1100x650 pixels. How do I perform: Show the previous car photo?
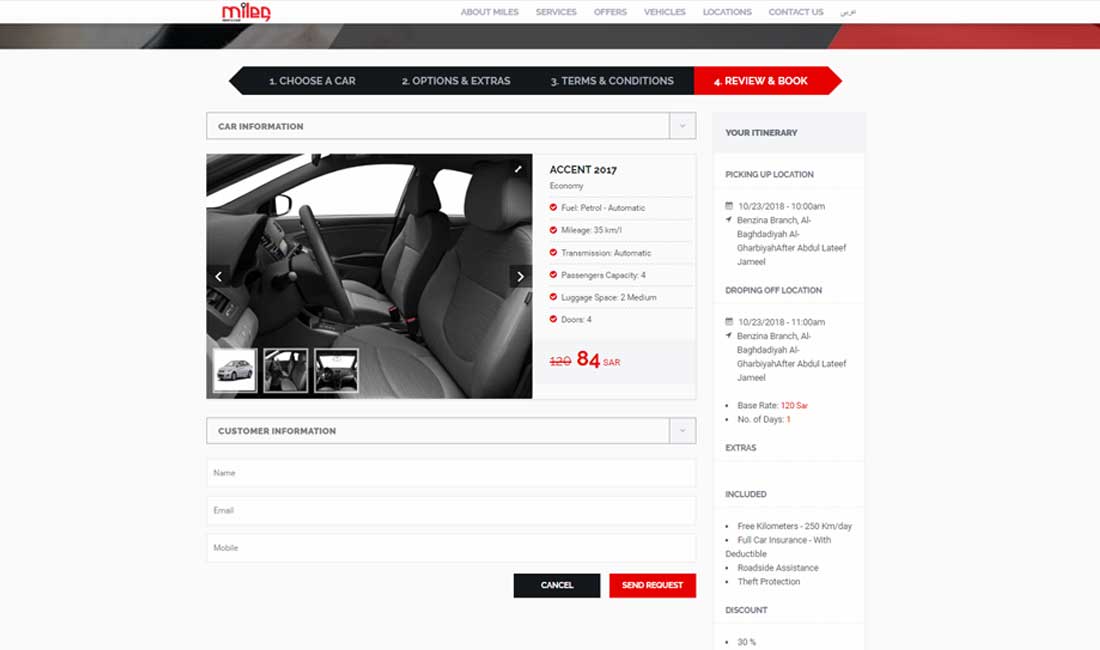pos(219,276)
